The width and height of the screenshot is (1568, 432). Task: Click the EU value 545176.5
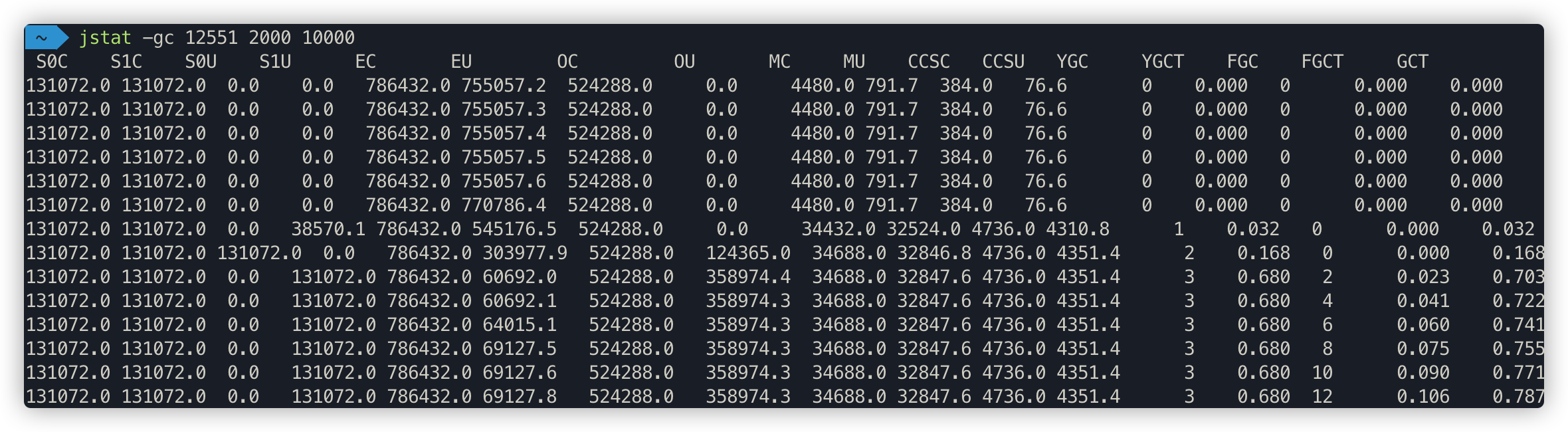[x=514, y=229]
